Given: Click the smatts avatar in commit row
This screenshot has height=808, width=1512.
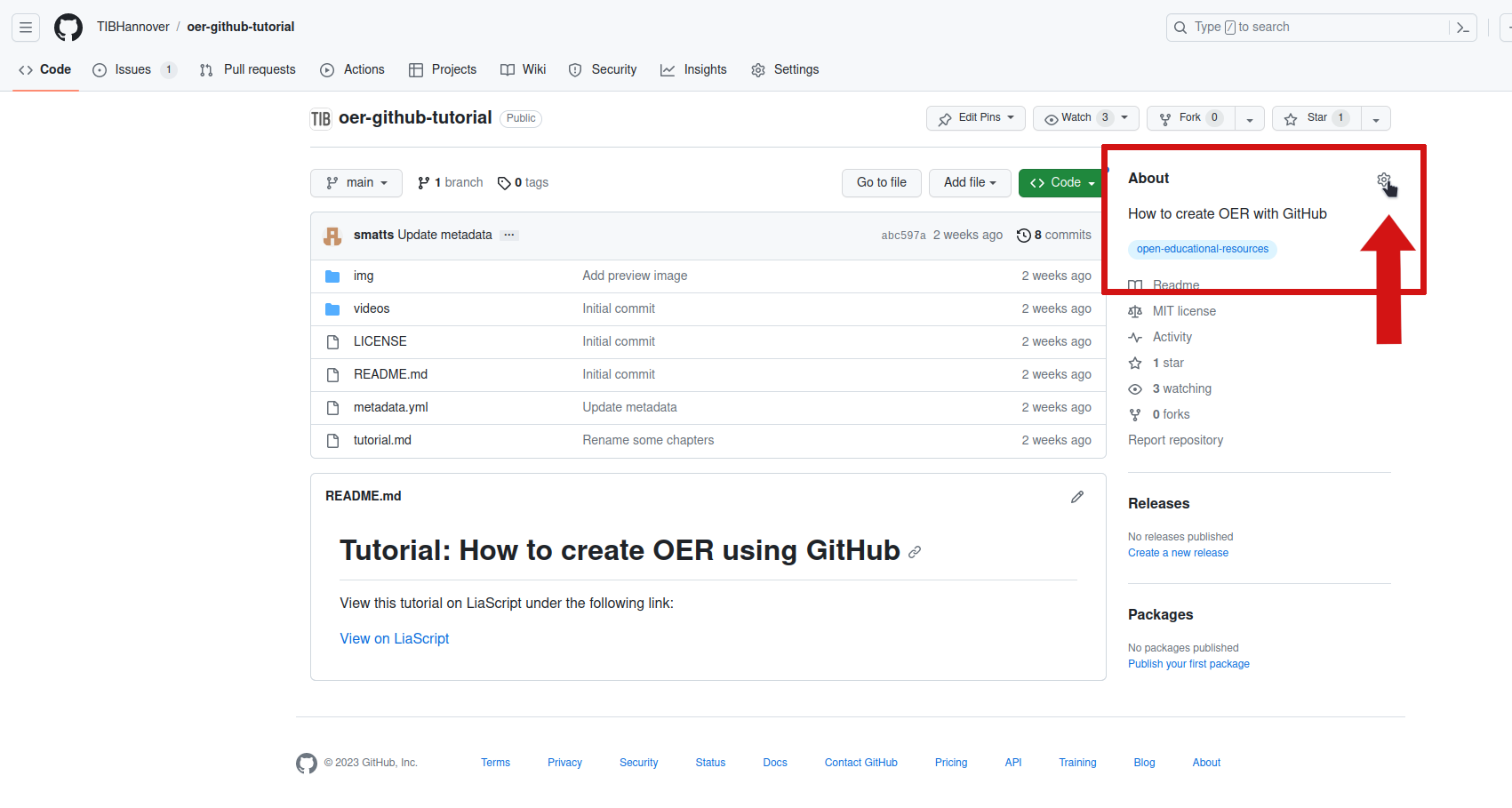Looking at the screenshot, I should pos(332,236).
